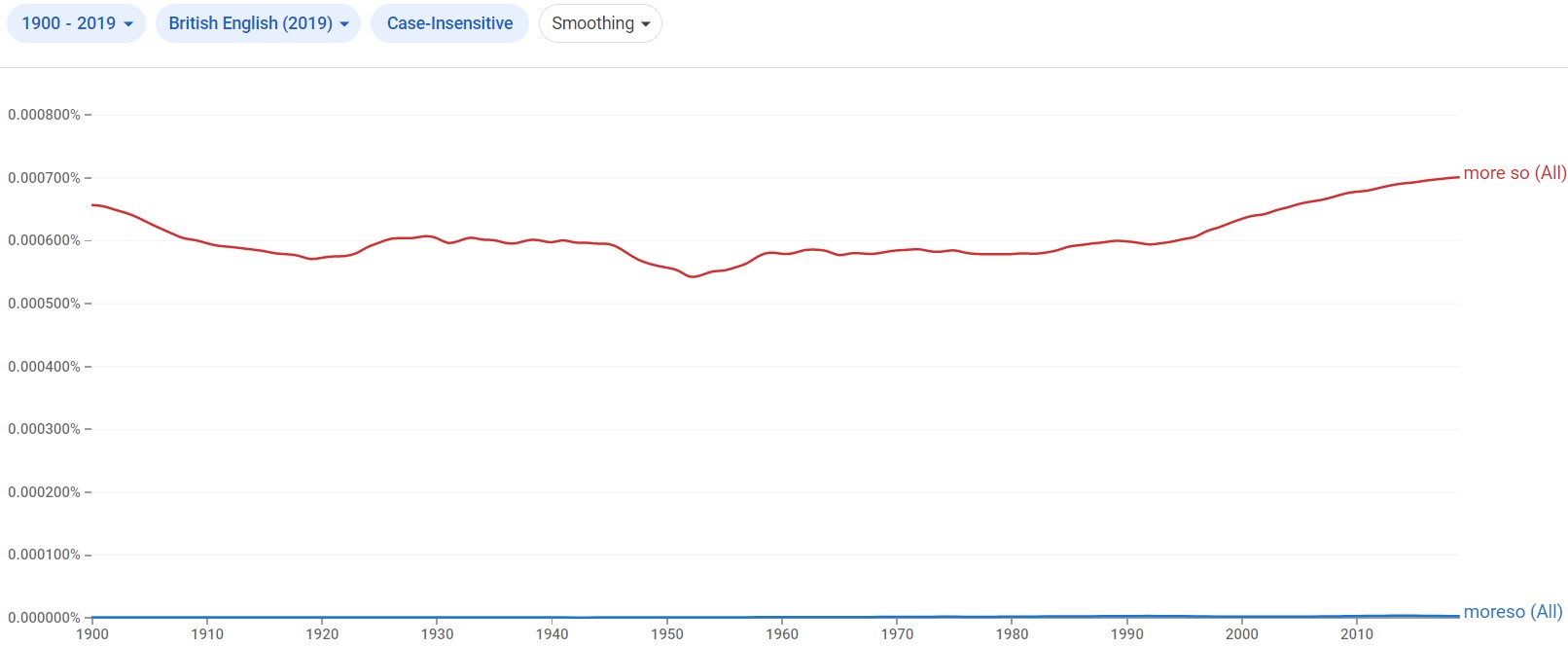This screenshot has width=1568, height=647.
Task: Select the 2010 x-axis label
Action: click(1357, 634)
